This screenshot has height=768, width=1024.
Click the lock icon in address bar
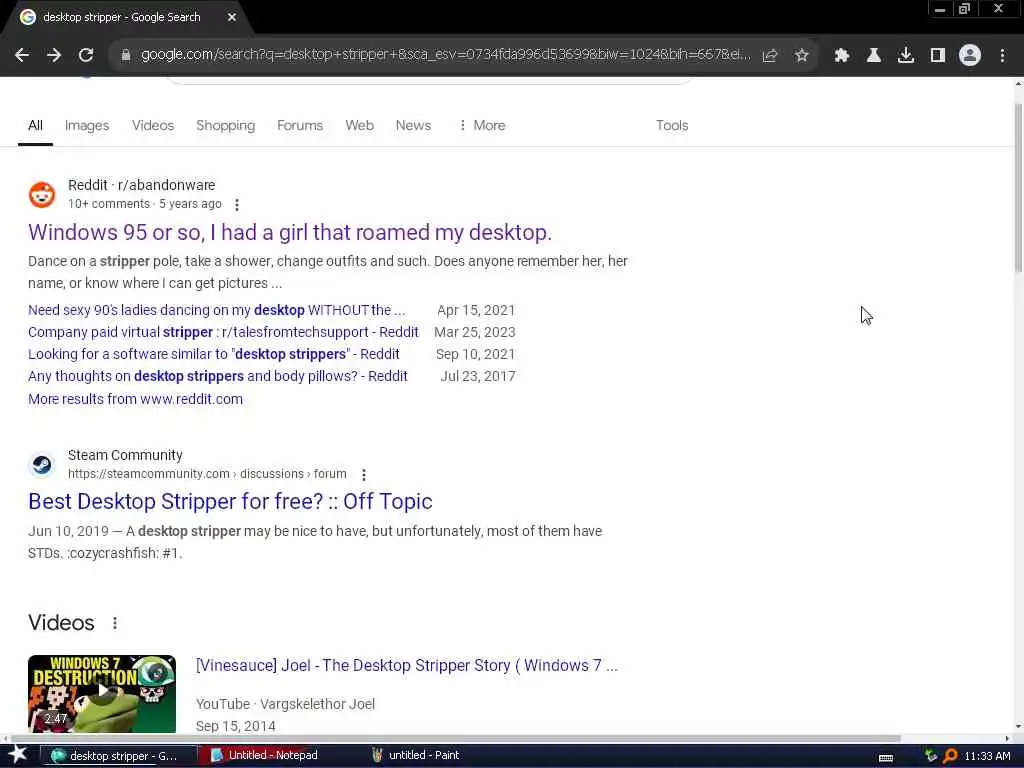pos(126,56)
